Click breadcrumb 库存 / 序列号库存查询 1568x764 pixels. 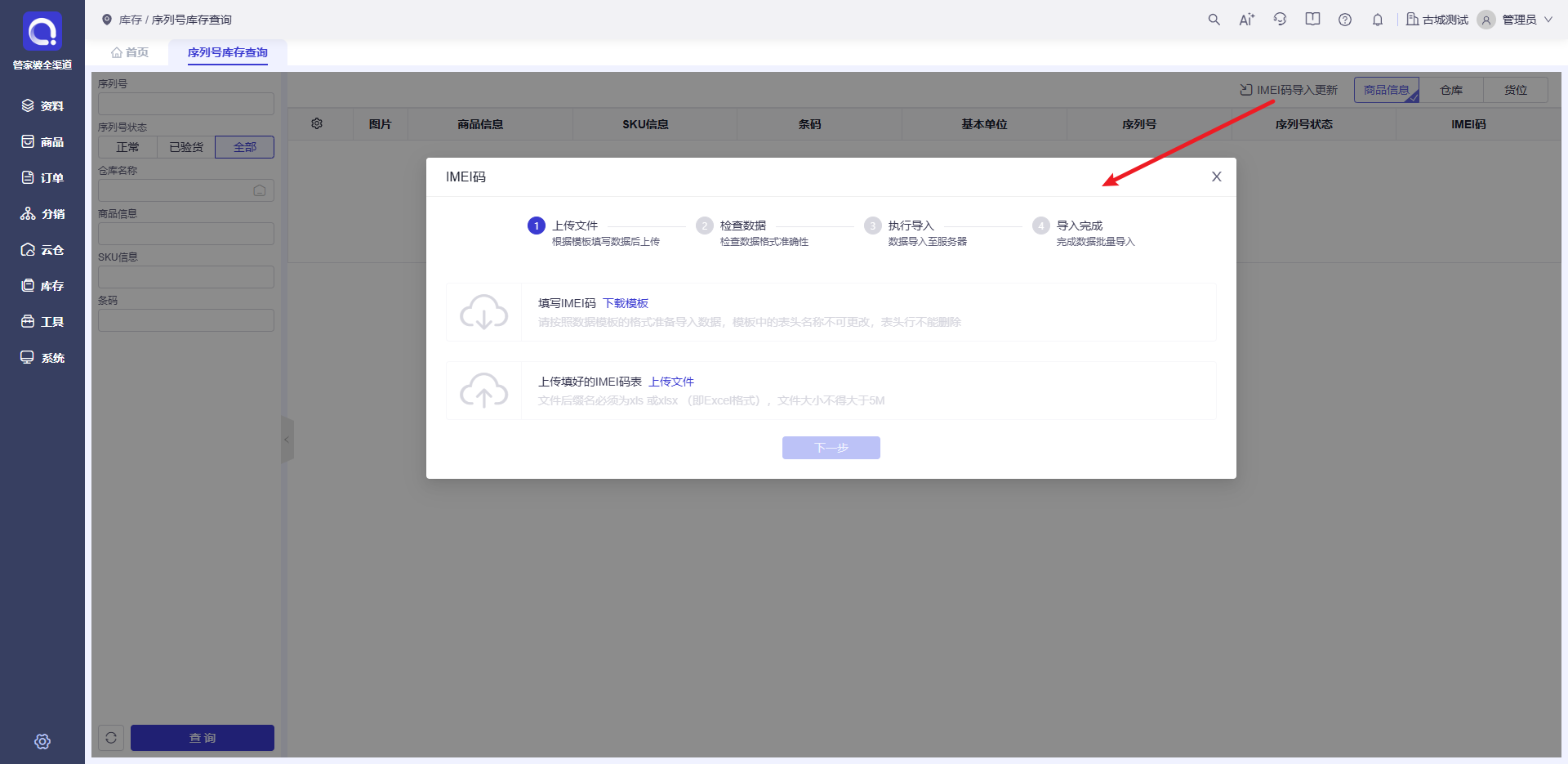(x=175, y=20)
